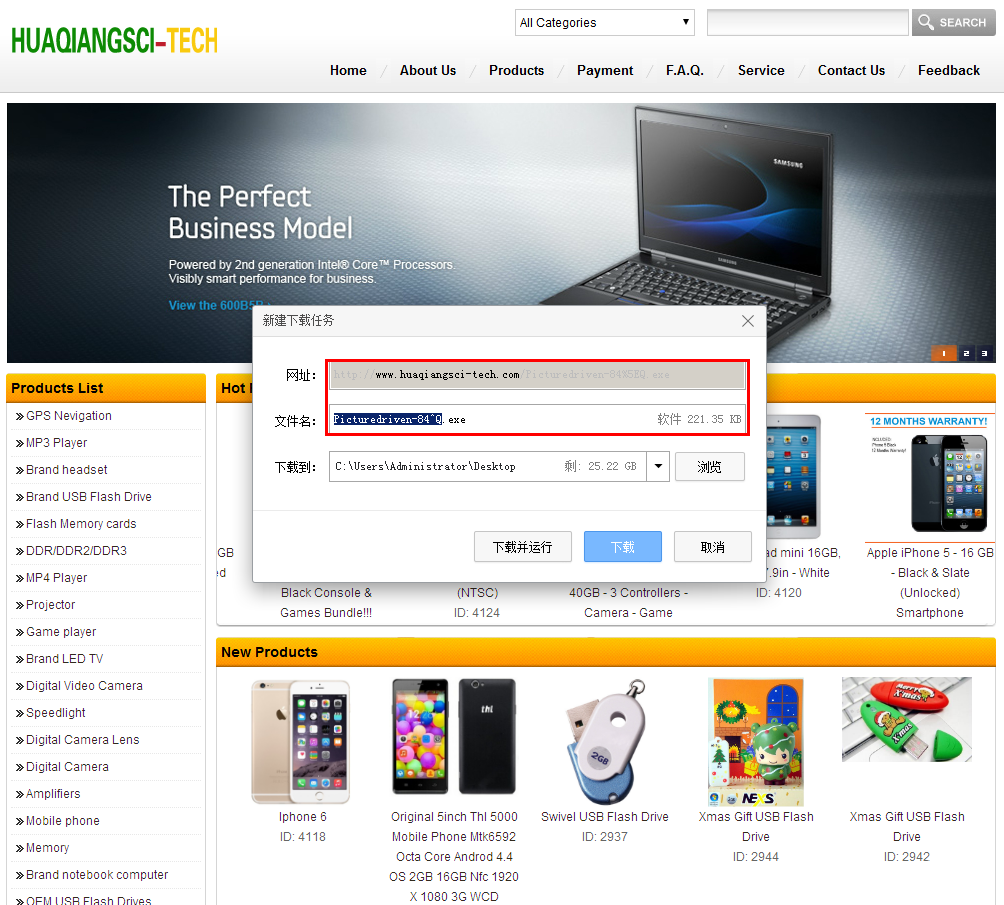Viewport: 1004px width, 905px height.
Task: Open Brand notebook computer category
Action: point(97,874)
